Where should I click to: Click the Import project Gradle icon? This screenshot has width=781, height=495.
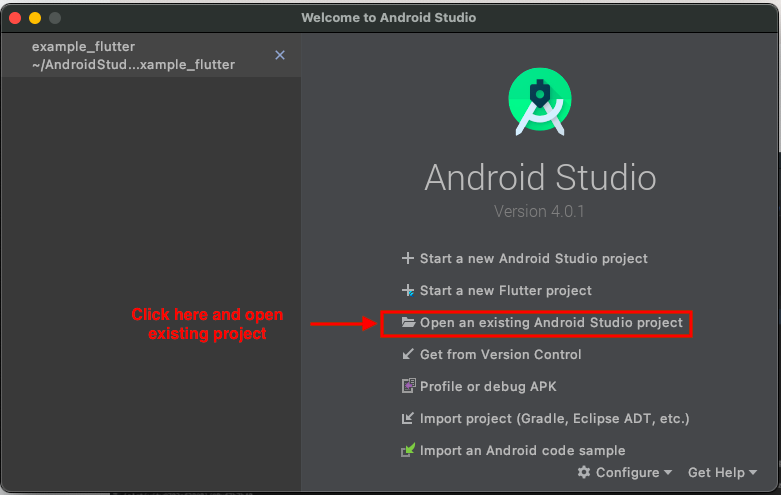(407, 418)
